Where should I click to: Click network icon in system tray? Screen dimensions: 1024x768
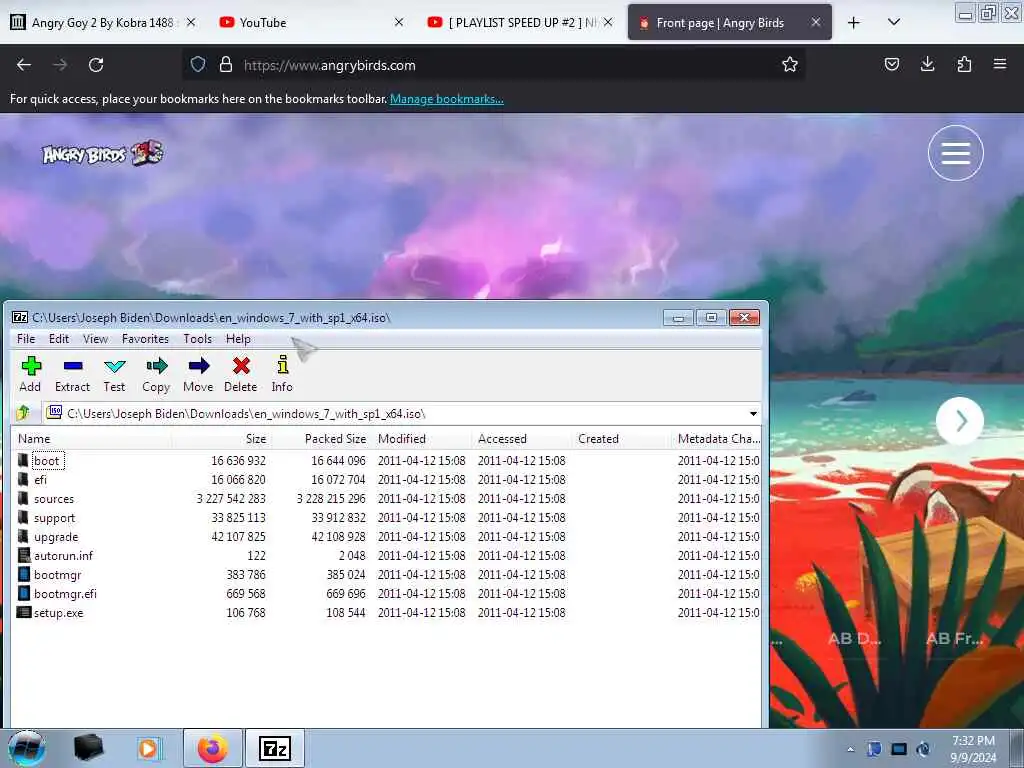click(x=899, y=749)
